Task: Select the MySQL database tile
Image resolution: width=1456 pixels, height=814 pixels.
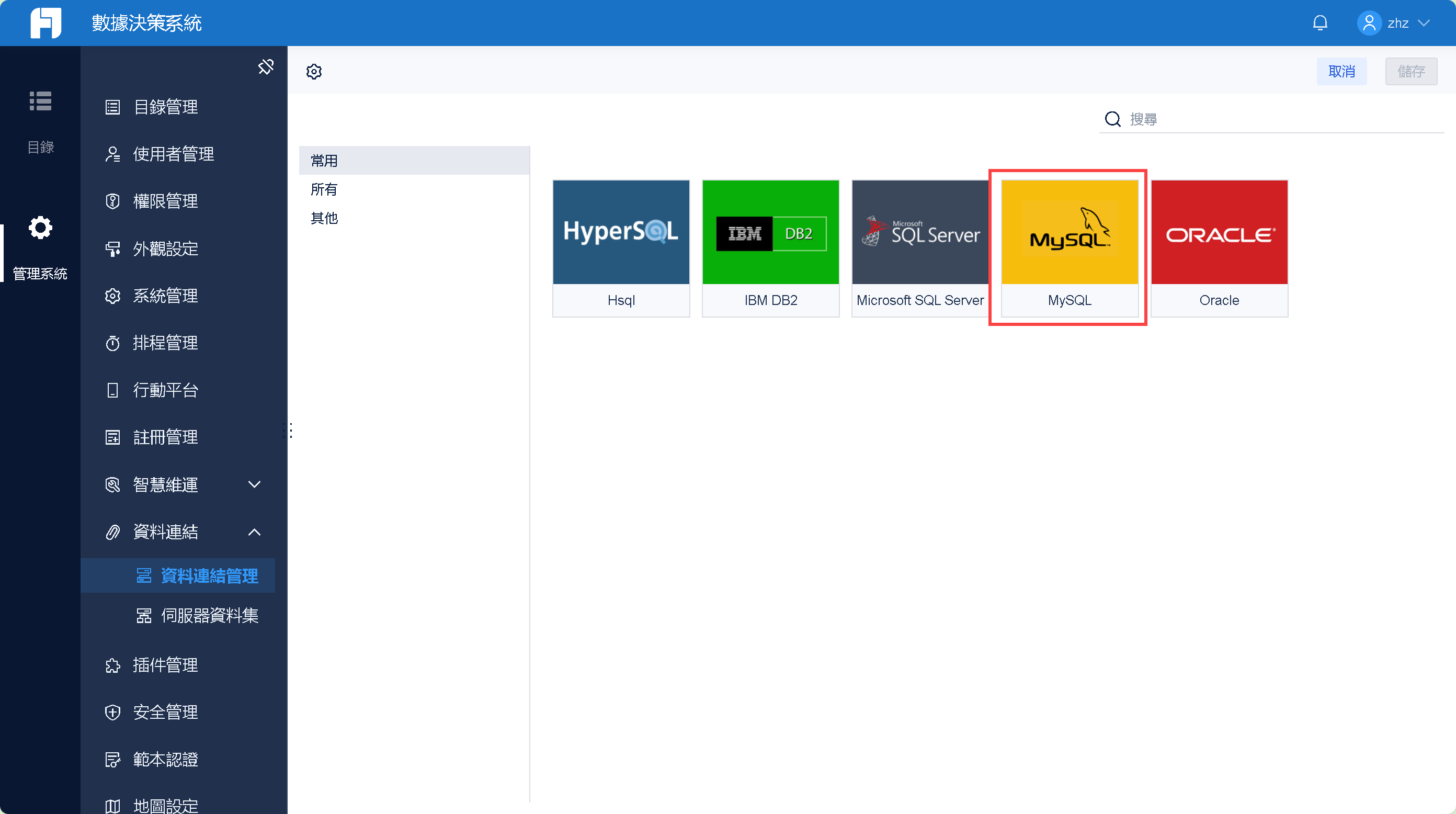Action: coord(1070,248)
